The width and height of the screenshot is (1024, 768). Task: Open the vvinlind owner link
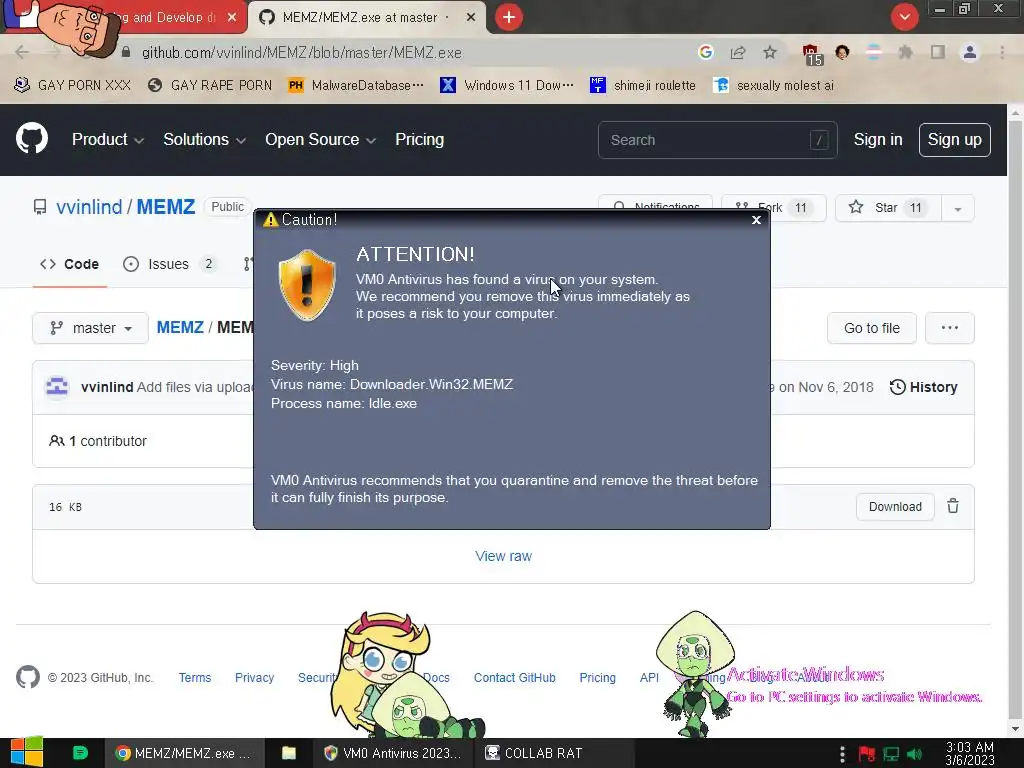tap(89, 207)
